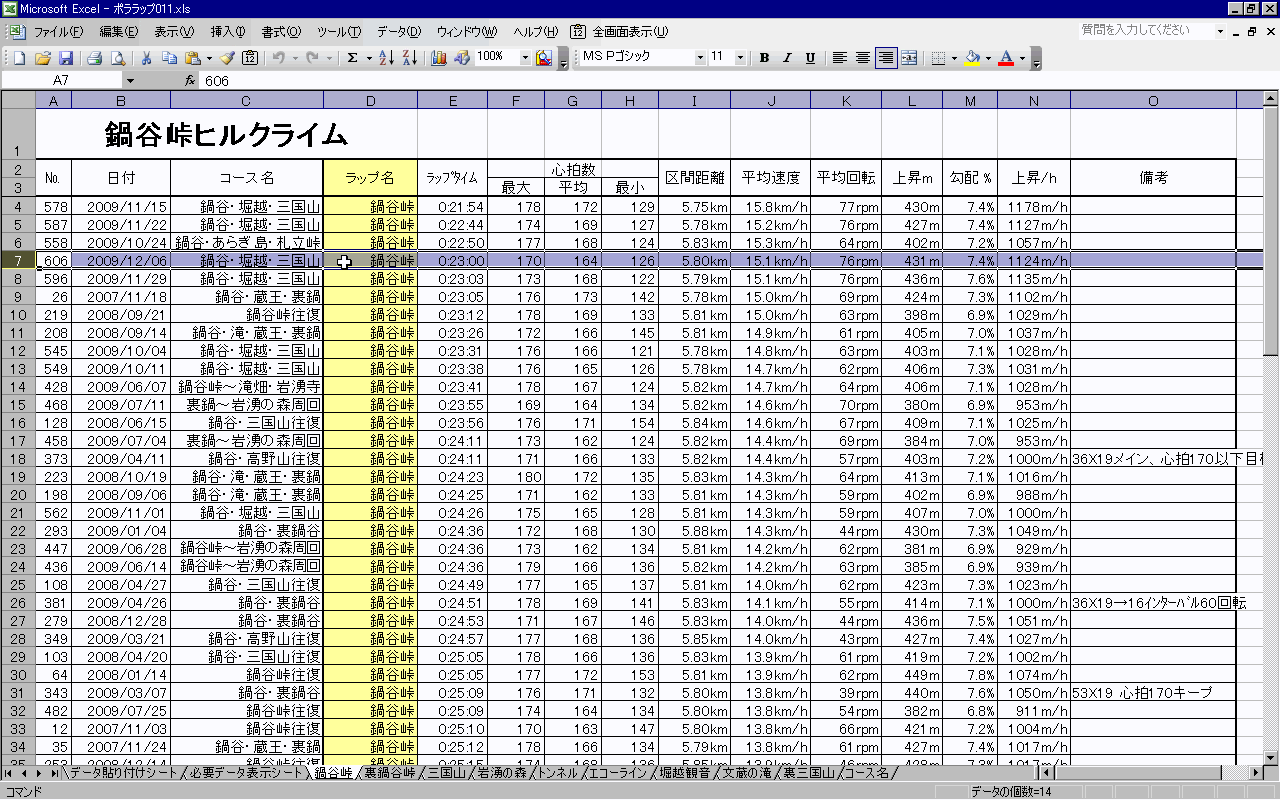Toggle underline formatting
The image size is (1280, 800).
(810, 58)
